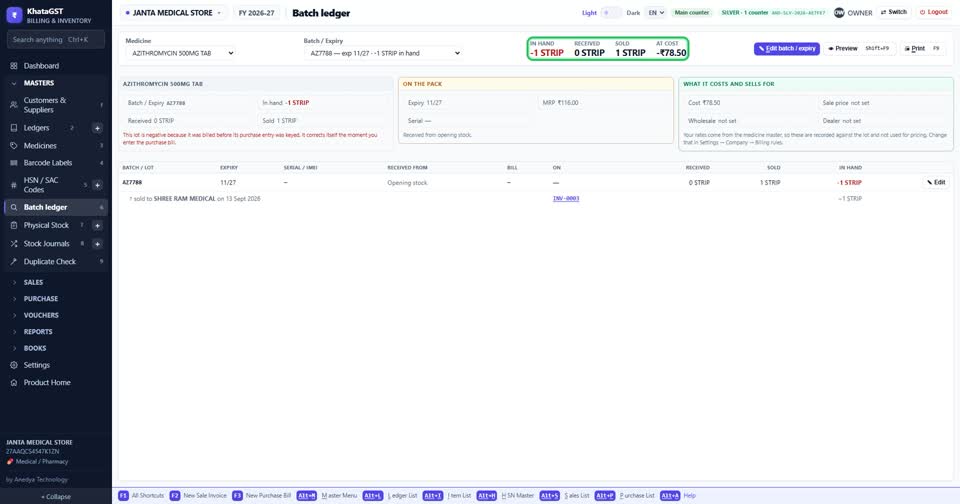Open Dashboard from the sidebar
Screen dimensions: 960x504
tap(55, 66)
